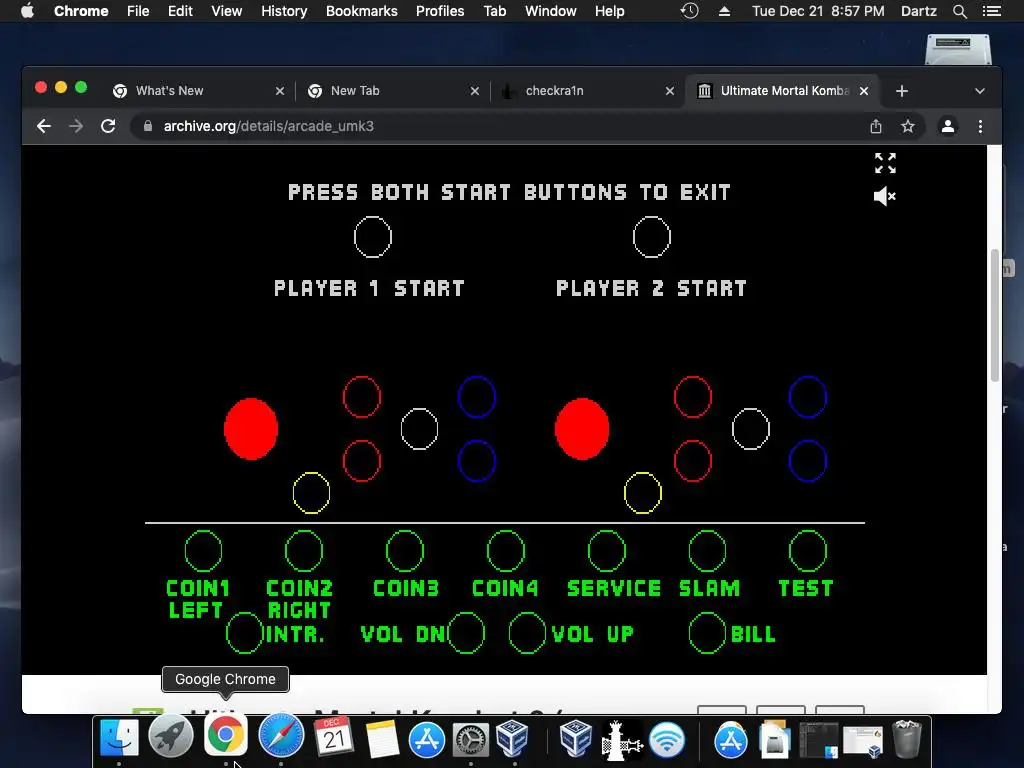Enter fullscreen mode for the emulator

pos(885,163)
